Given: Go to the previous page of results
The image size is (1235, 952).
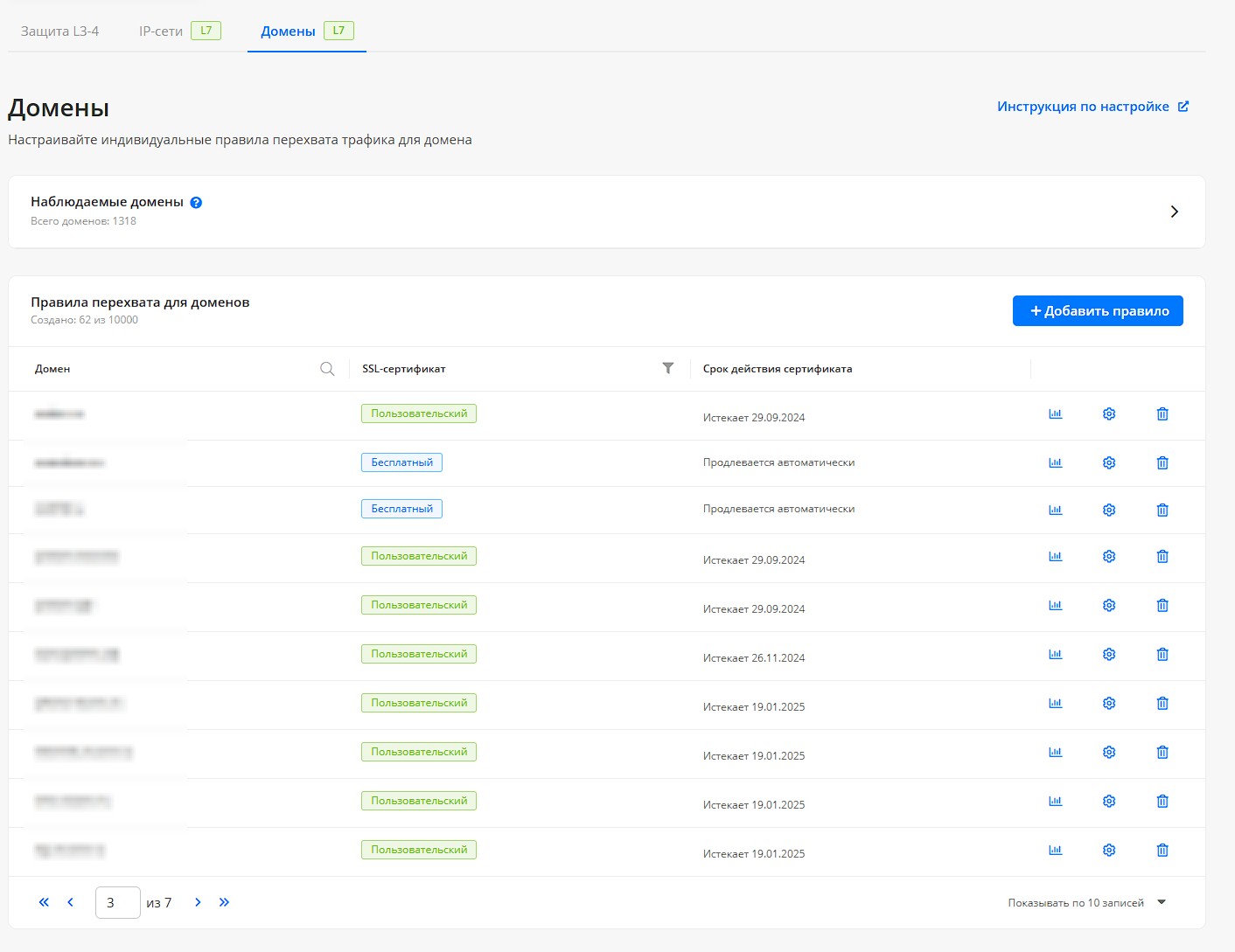Looking at the screenshot, I should coord(70,902).
